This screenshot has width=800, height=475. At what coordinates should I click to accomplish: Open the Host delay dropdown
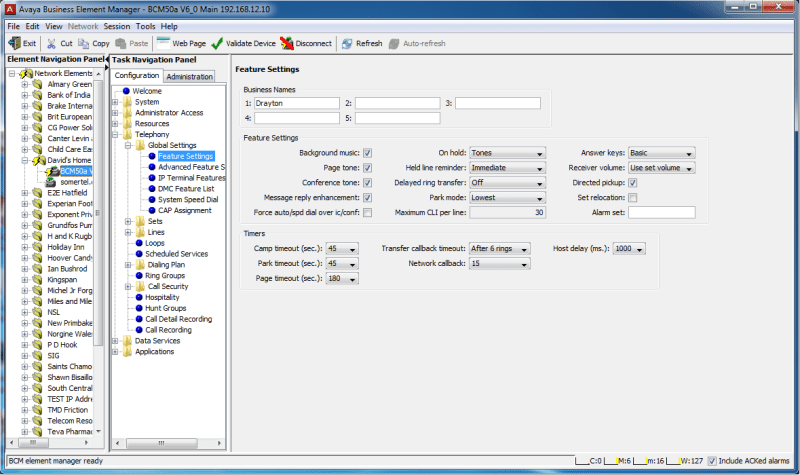[x=630, y=248]
